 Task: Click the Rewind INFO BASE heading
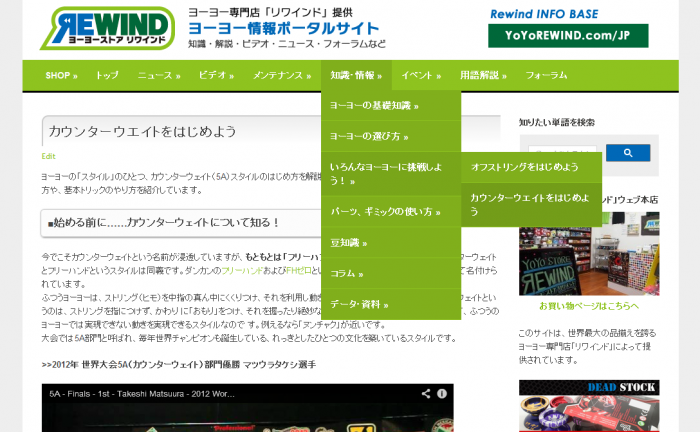(x=544, y=14)
